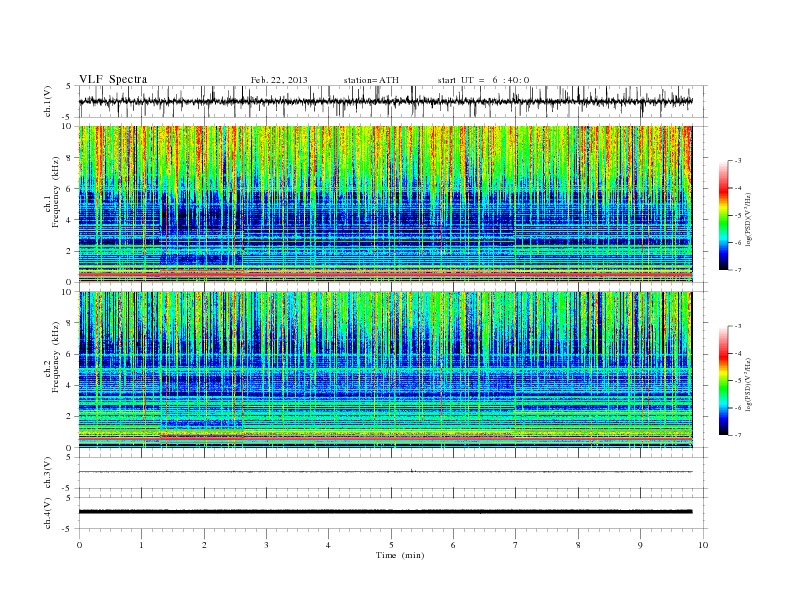Pick the ch.2 spectrogram color scale bar

click(724, 380)
